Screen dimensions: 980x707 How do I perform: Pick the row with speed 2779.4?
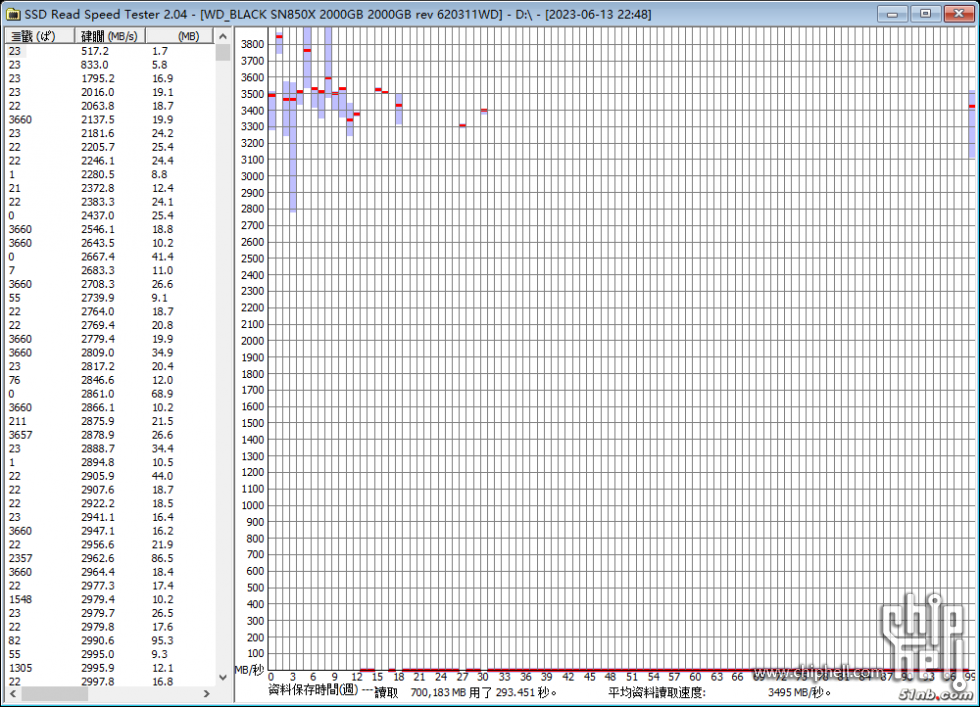110,339
